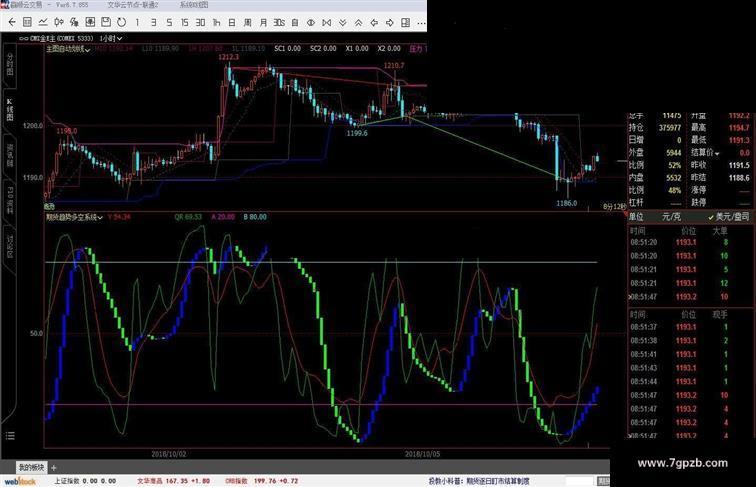The height and width of the screenshot is (487, 756).
Task: Open the 讨论区 side tab
Action: [x=10, y=246]
